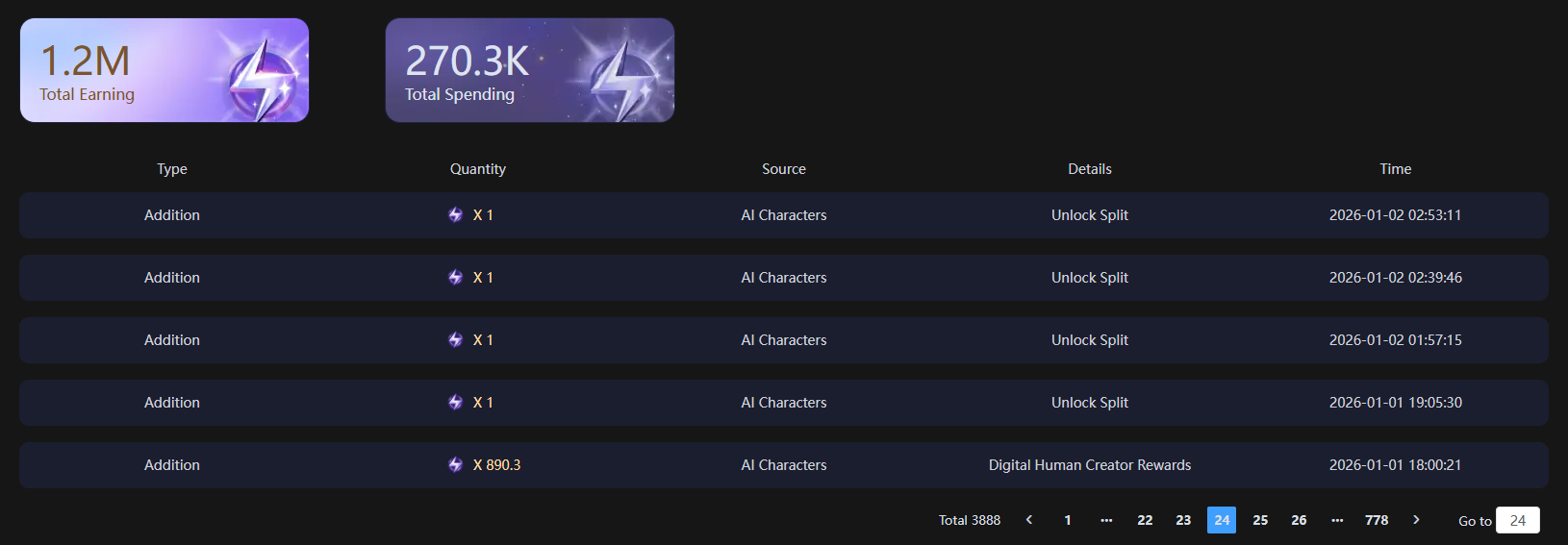Screen dimensions: 1568x545
Task: Click energy icon in the 02:53:11 row
Action: (x=456, y=215)
